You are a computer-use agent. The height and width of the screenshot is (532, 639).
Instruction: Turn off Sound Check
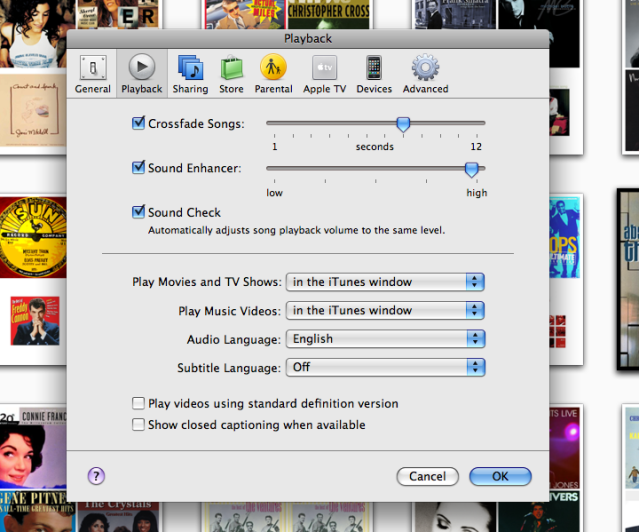coord(138,212)
